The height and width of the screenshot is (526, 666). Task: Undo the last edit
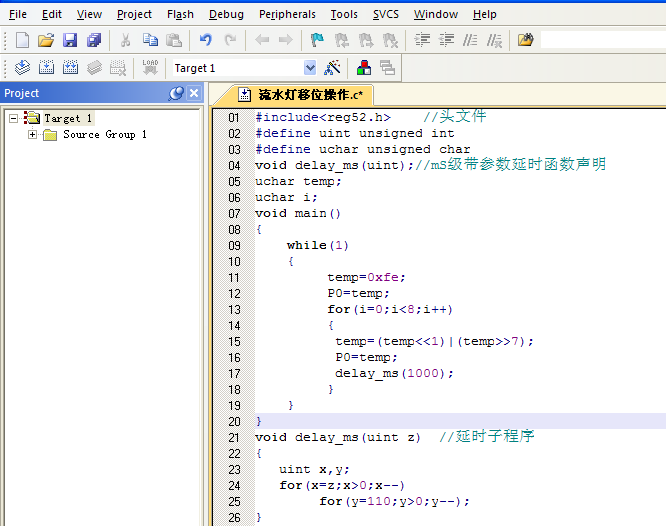coord(205,40)
